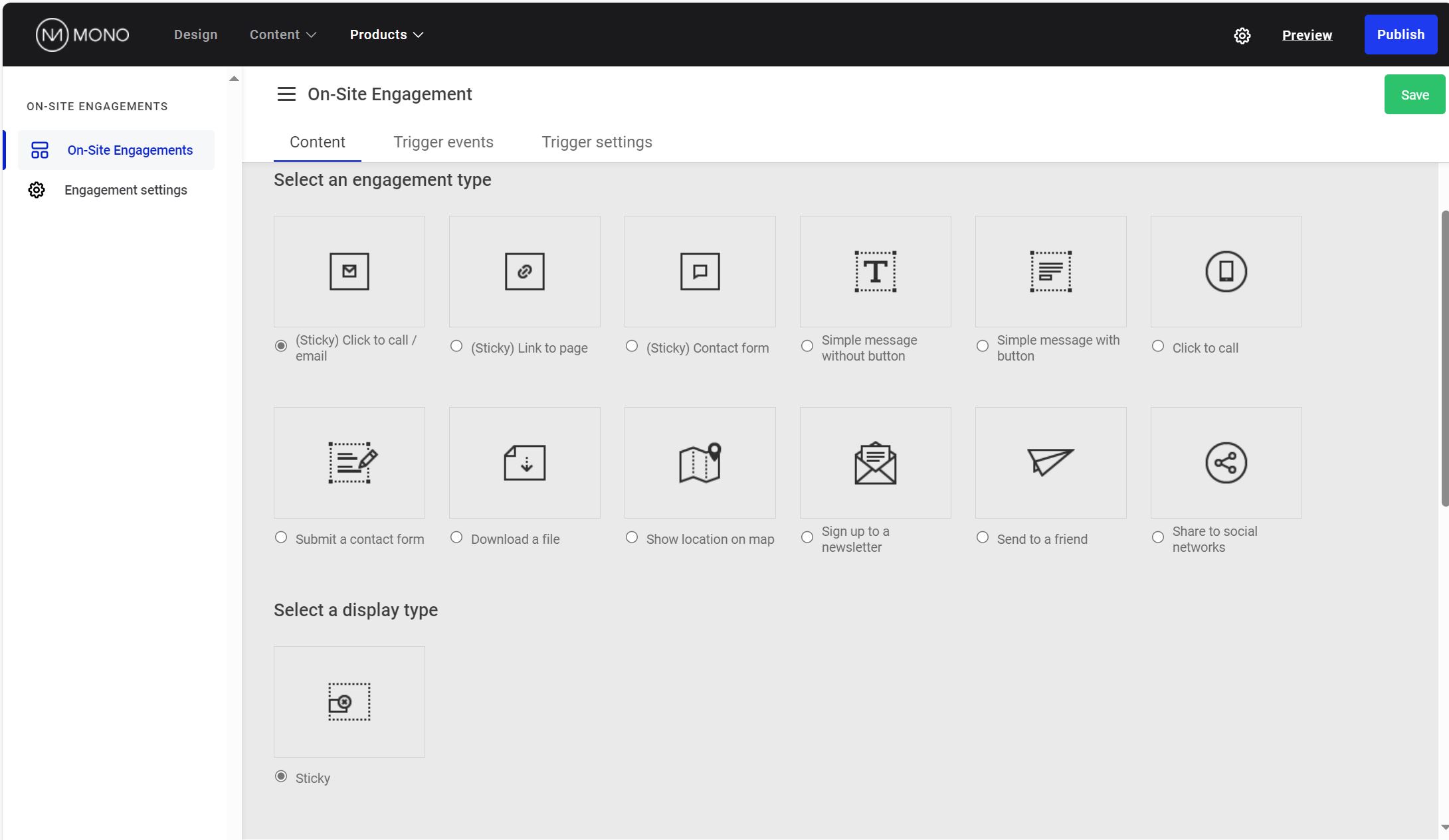The width and height of the screenshot is (1449, 840).
Task: Select the (Sticky) Click to call / email radio
Action: pos(281,346)
